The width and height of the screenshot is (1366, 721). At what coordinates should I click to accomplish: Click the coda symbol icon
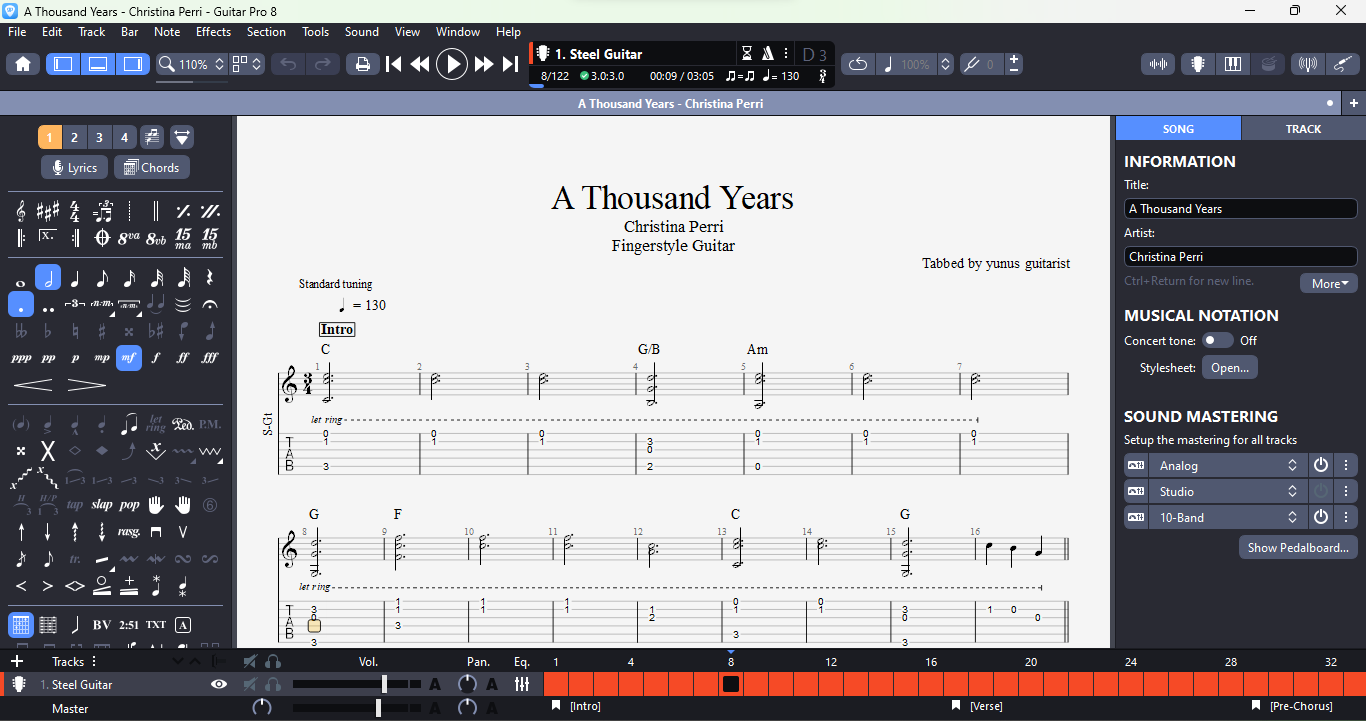click(102, 238)
